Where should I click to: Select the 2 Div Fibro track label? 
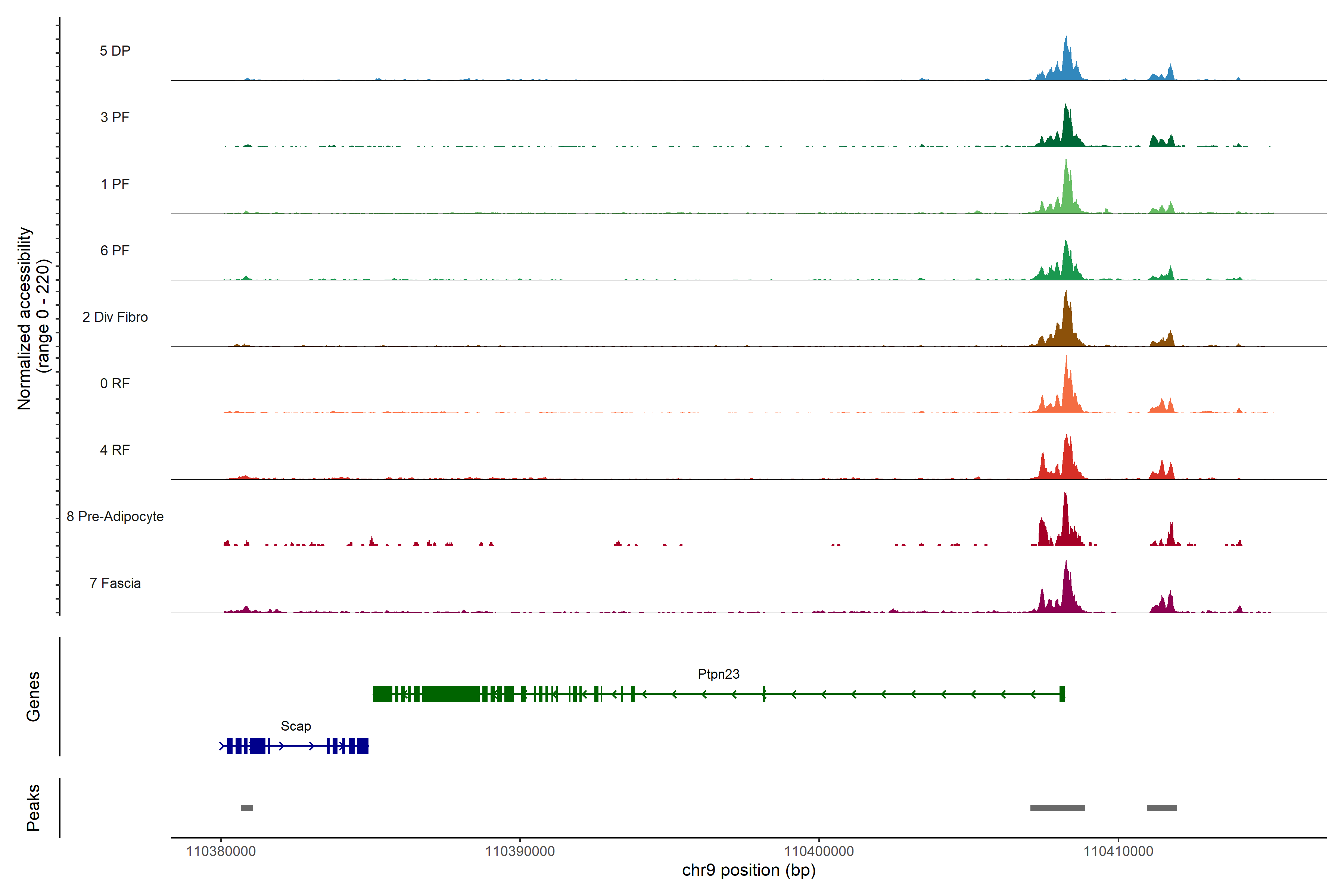tap(115, 317)
